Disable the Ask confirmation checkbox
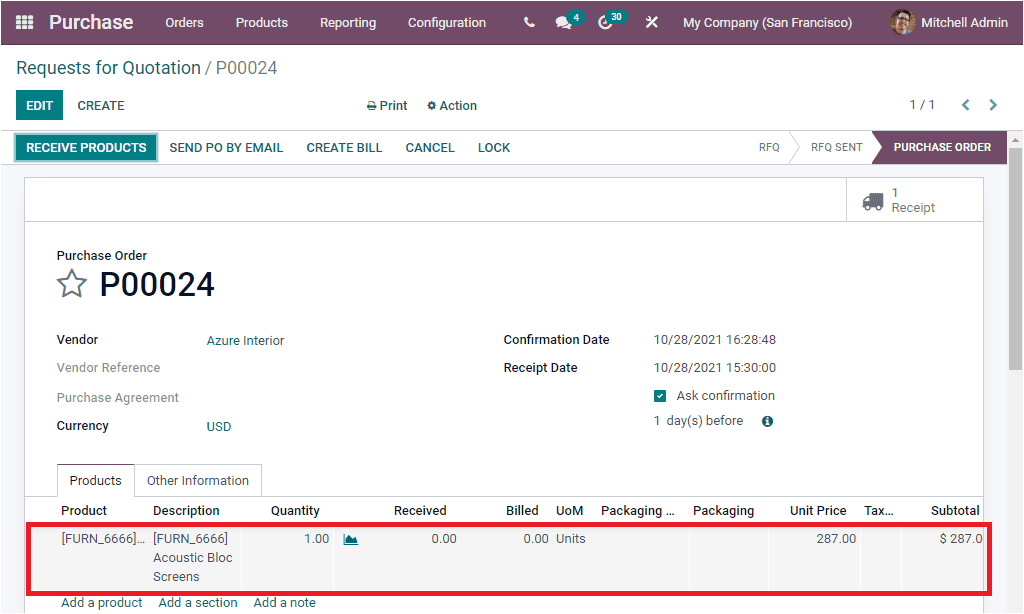Screen dimensions: 1024x614 [660, 395]
